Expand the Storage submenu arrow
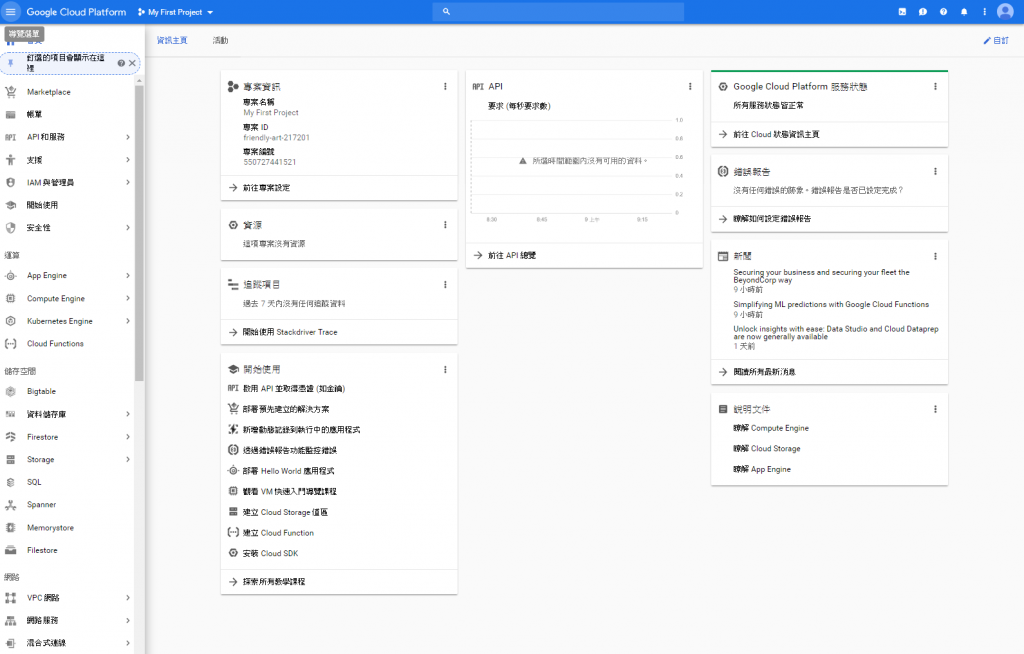1024x654 pixels. (127, 459)
